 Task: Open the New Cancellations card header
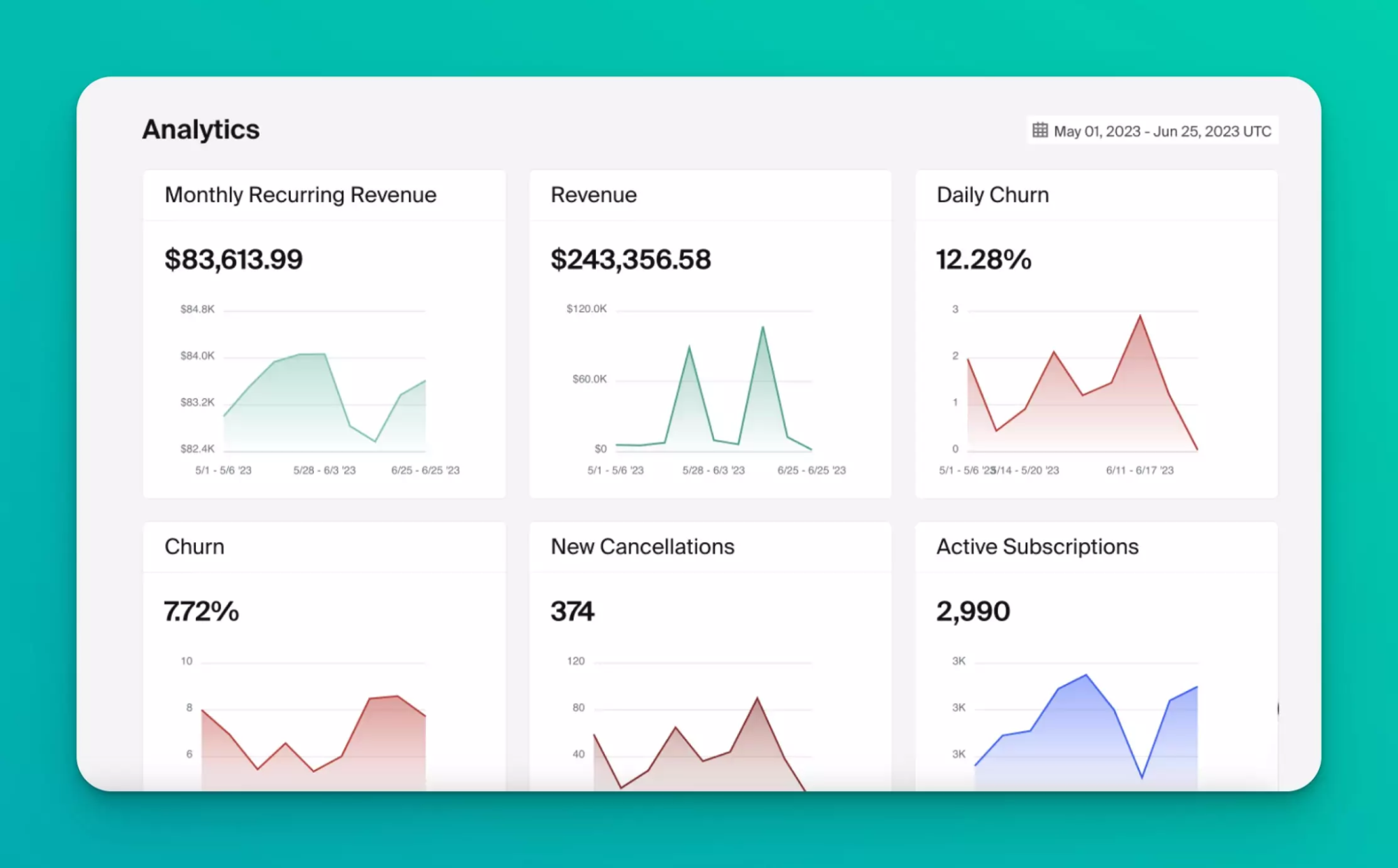[x=642, y=546]
